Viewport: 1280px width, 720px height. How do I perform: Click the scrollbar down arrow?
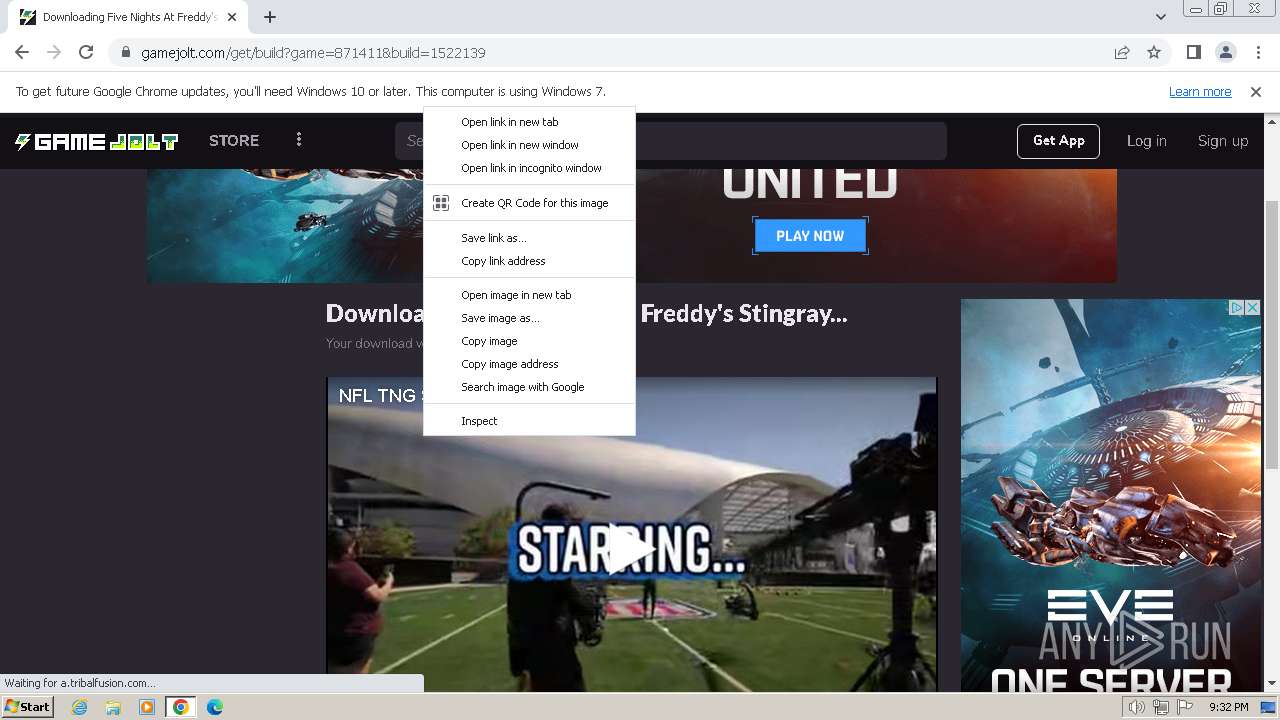pos(1272,683)
